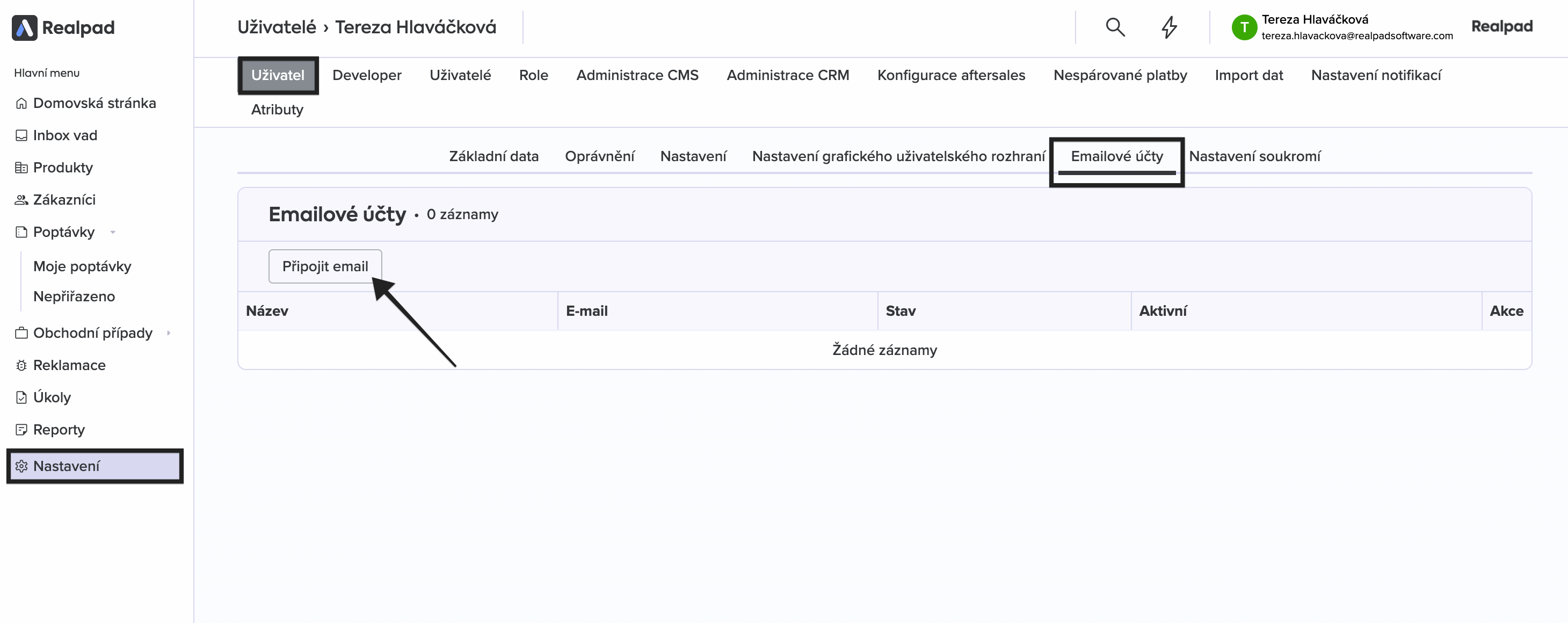Image resolution: width=1568 pixels, height=623 pixels.
Task: Open the Nespárované platby menu item
Action: (1120, 75)
